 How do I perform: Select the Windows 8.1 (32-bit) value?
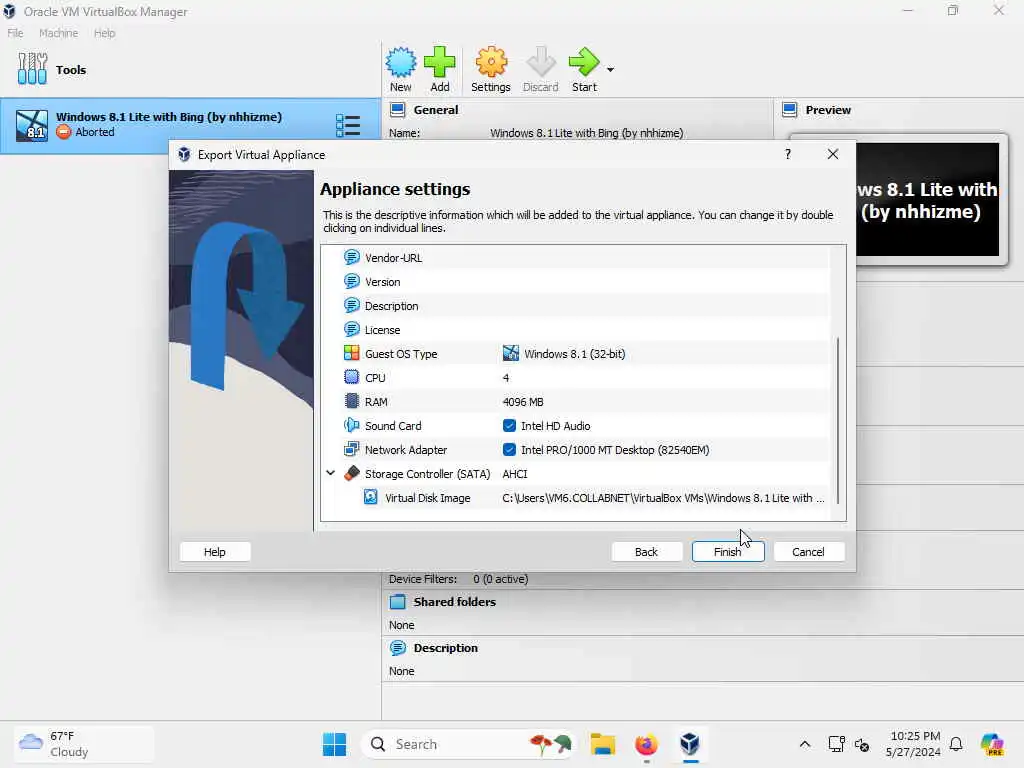574,354
